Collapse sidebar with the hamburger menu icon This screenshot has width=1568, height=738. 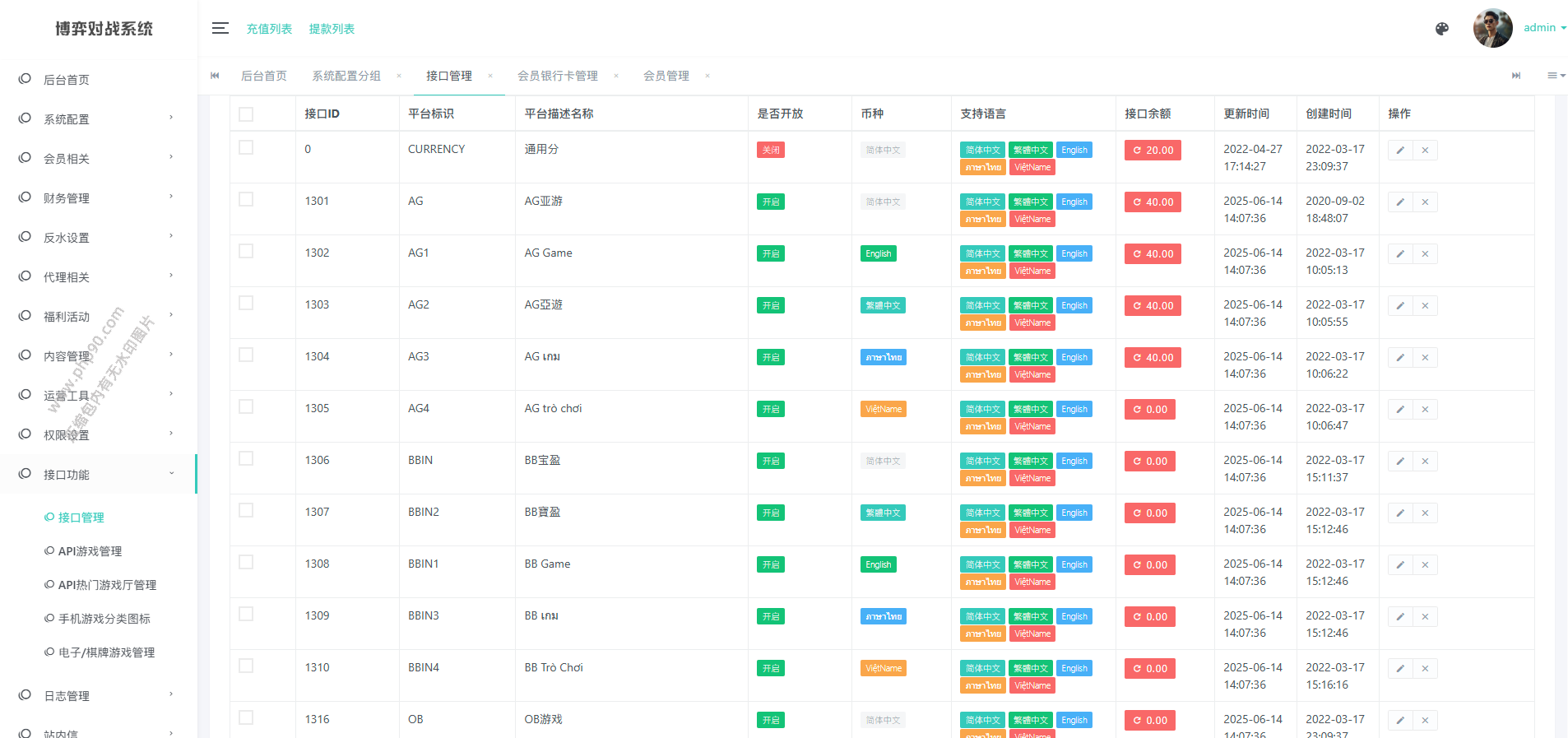(x=220, y=29)
